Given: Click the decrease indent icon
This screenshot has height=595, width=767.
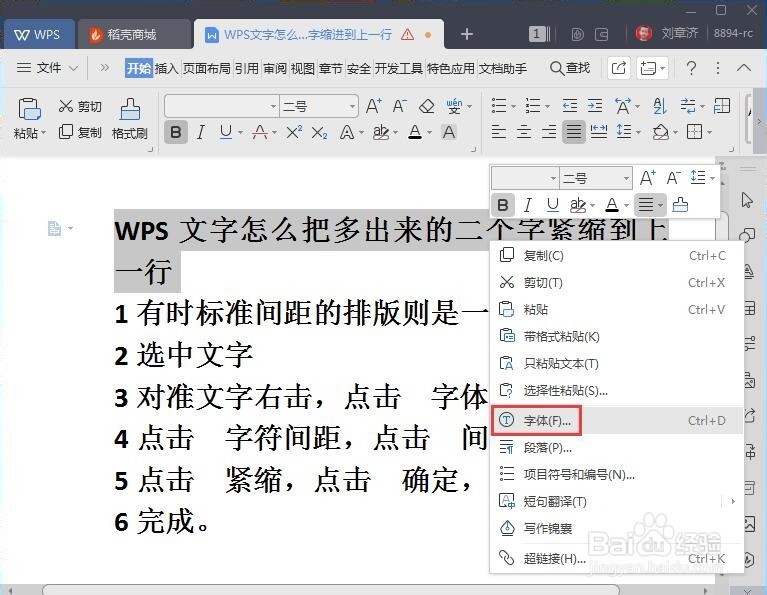Looking at the screenshot, I should (x=569, y=106).
